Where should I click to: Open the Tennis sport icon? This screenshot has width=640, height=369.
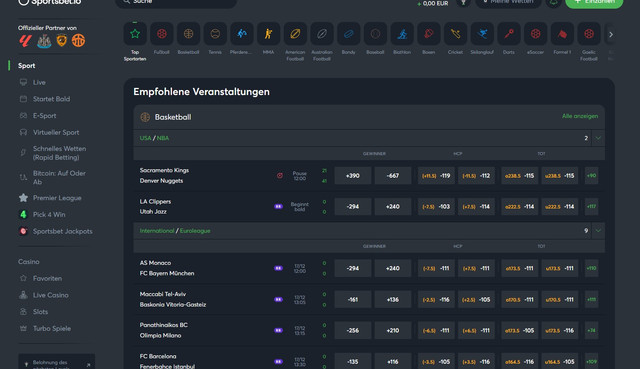click(215, 34)
